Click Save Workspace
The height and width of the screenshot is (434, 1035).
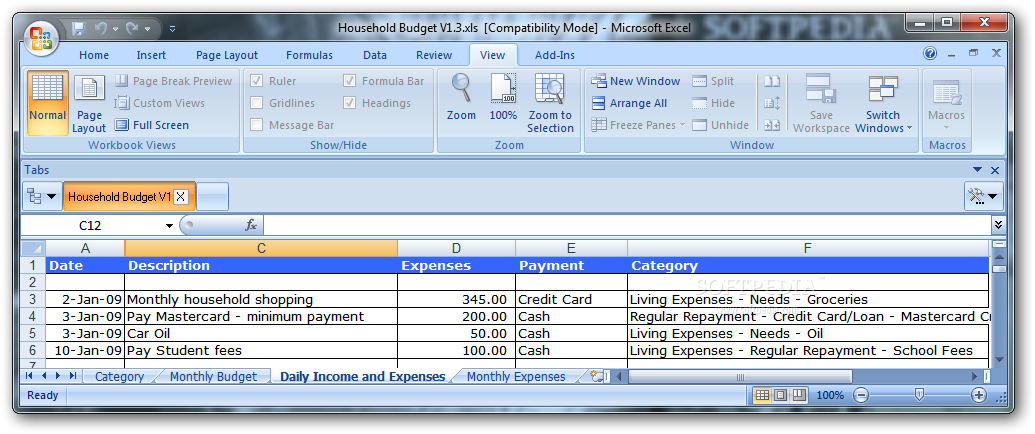pos(821,102)
